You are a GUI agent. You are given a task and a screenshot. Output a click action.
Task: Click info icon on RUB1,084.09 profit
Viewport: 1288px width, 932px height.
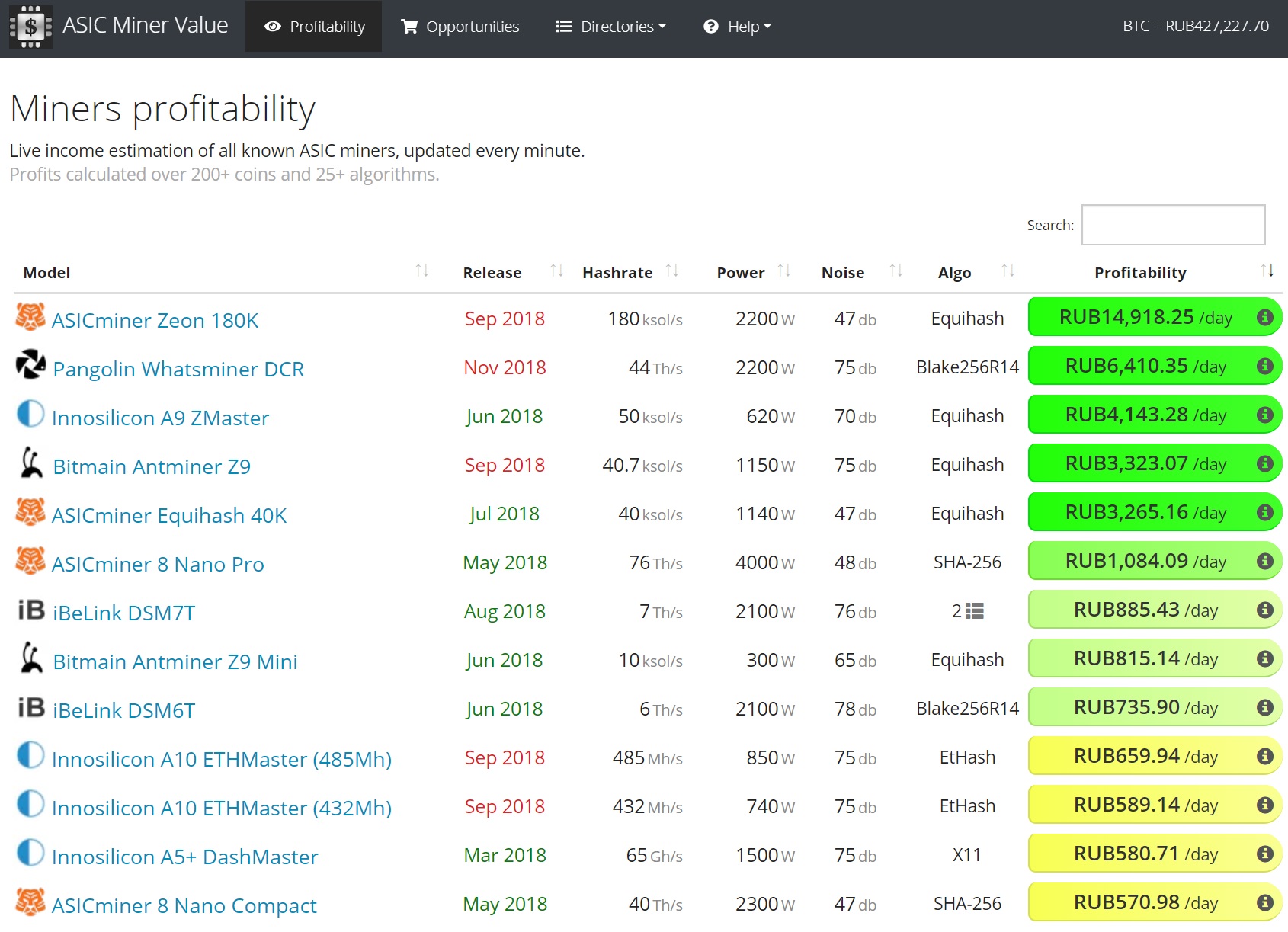[1265, 561]
